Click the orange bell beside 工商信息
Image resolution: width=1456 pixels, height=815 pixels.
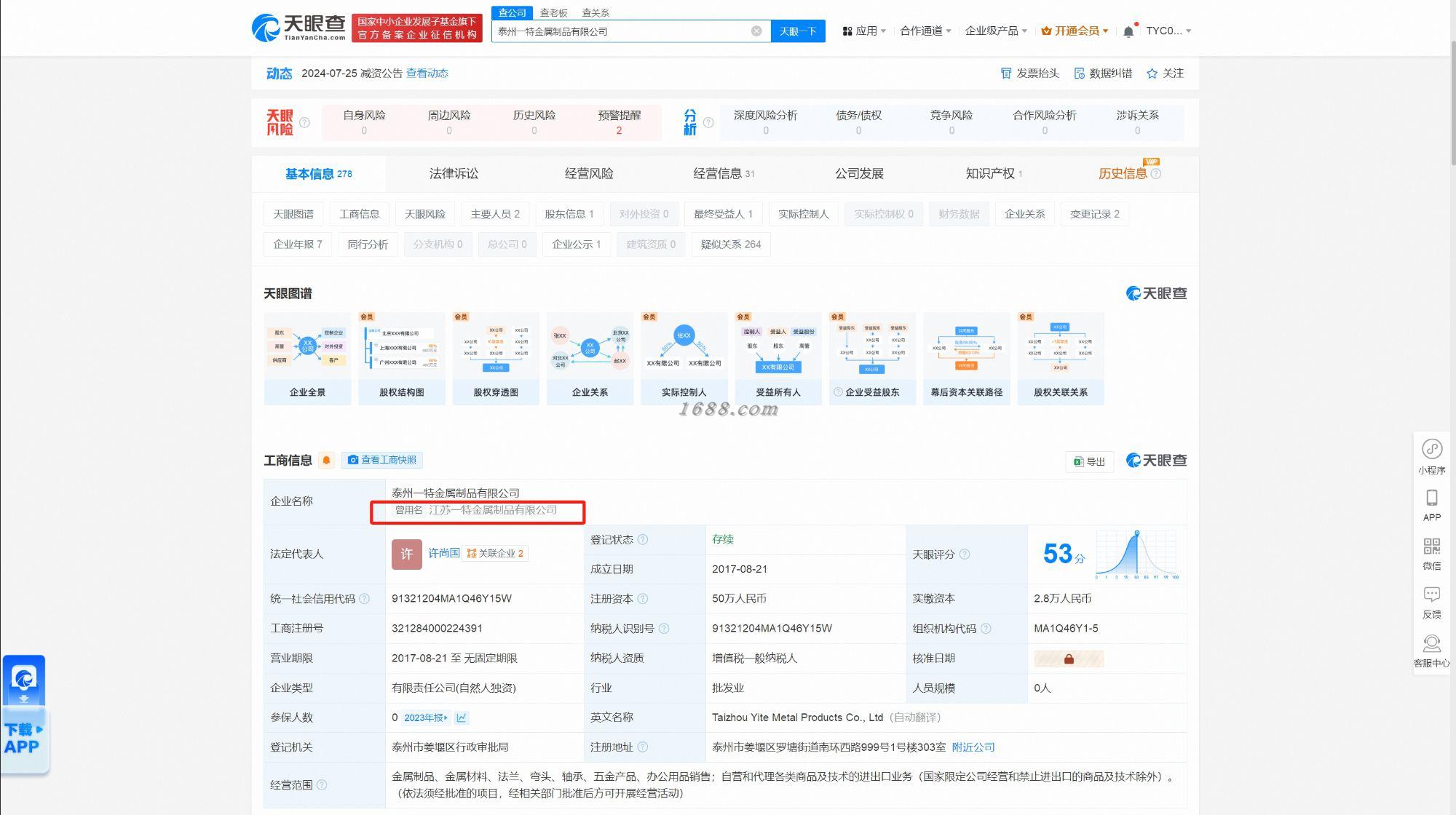(326, 460)
